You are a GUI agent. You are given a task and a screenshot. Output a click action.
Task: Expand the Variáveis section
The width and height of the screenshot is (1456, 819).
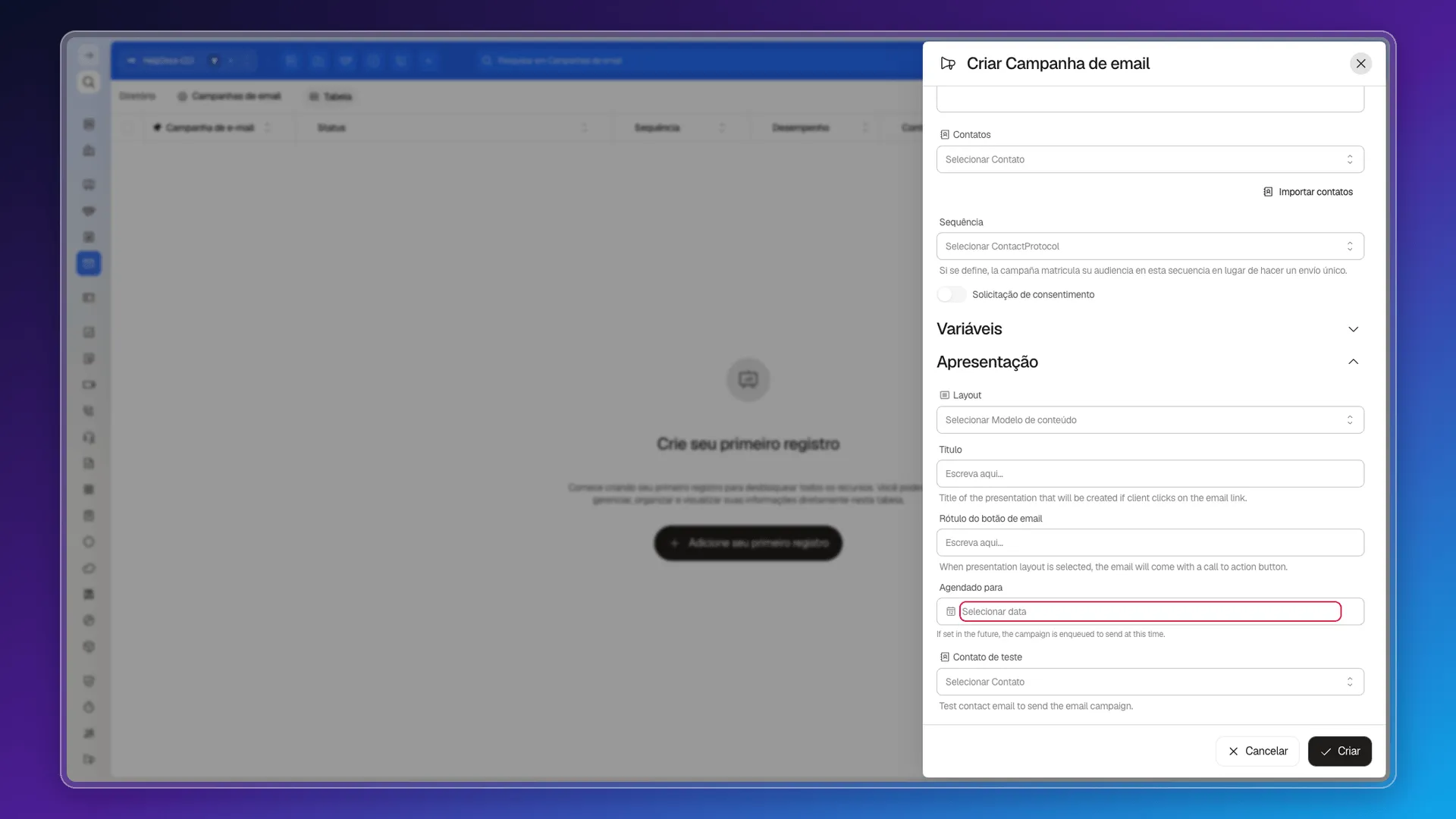pos(1150,329)
